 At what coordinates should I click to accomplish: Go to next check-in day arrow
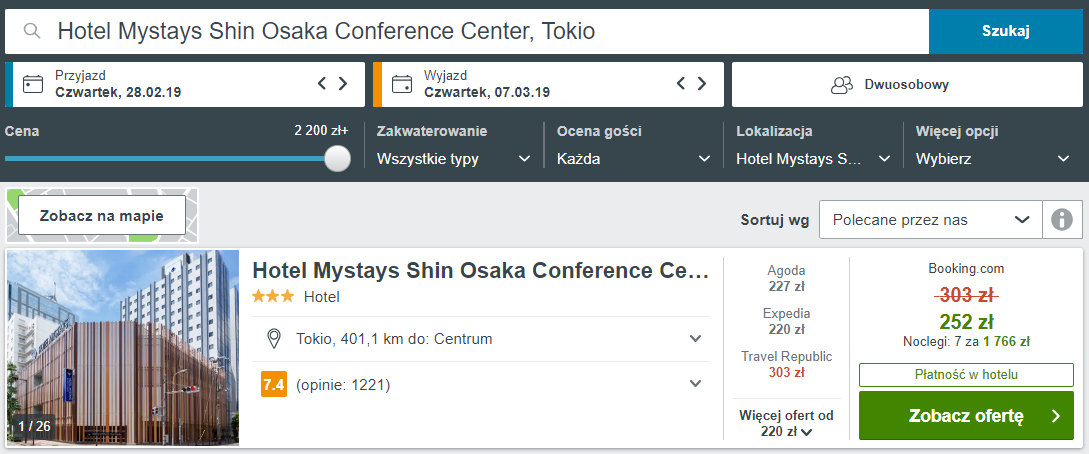click(342, 83)
